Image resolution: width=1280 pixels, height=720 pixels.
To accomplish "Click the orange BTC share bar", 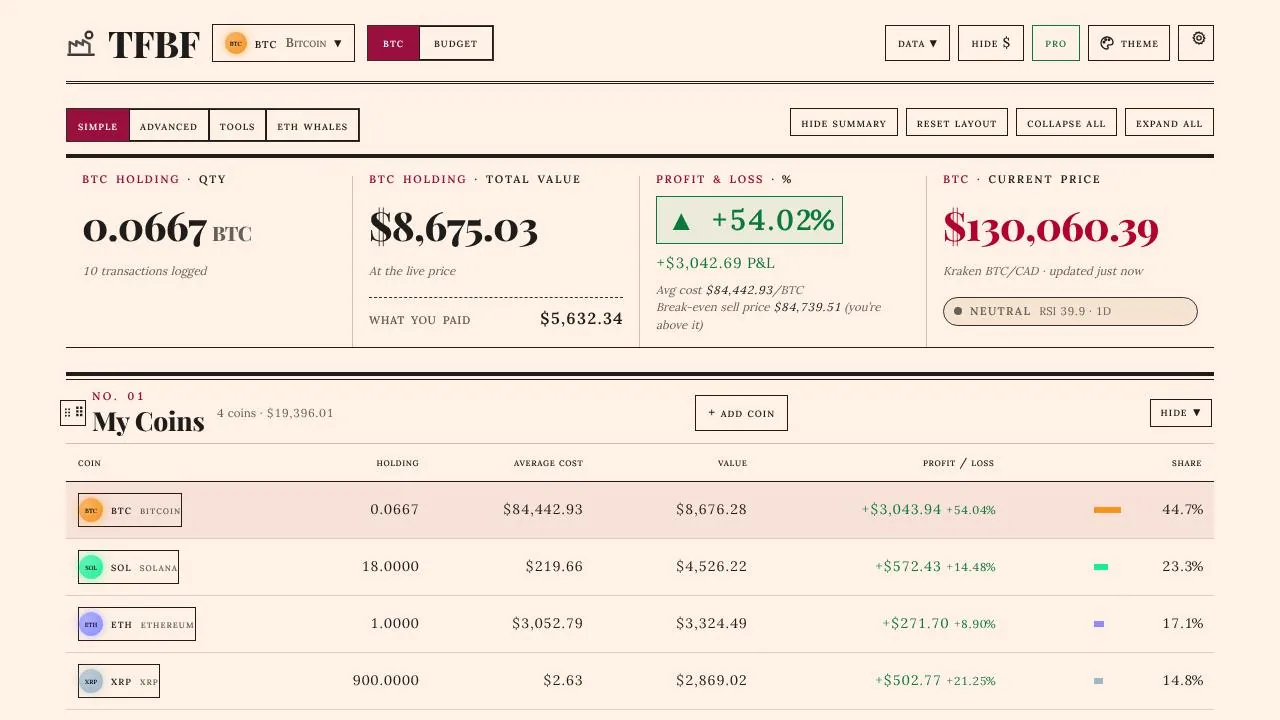I will (x=1107, y=510).
